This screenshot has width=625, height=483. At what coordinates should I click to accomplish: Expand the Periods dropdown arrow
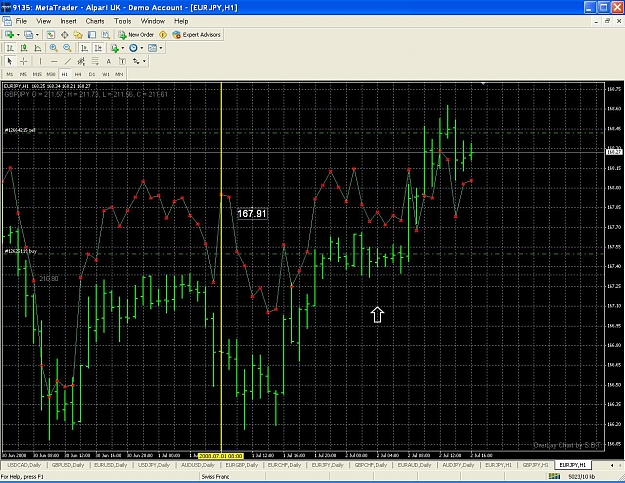pyautogui.click(x=142, y=48)
